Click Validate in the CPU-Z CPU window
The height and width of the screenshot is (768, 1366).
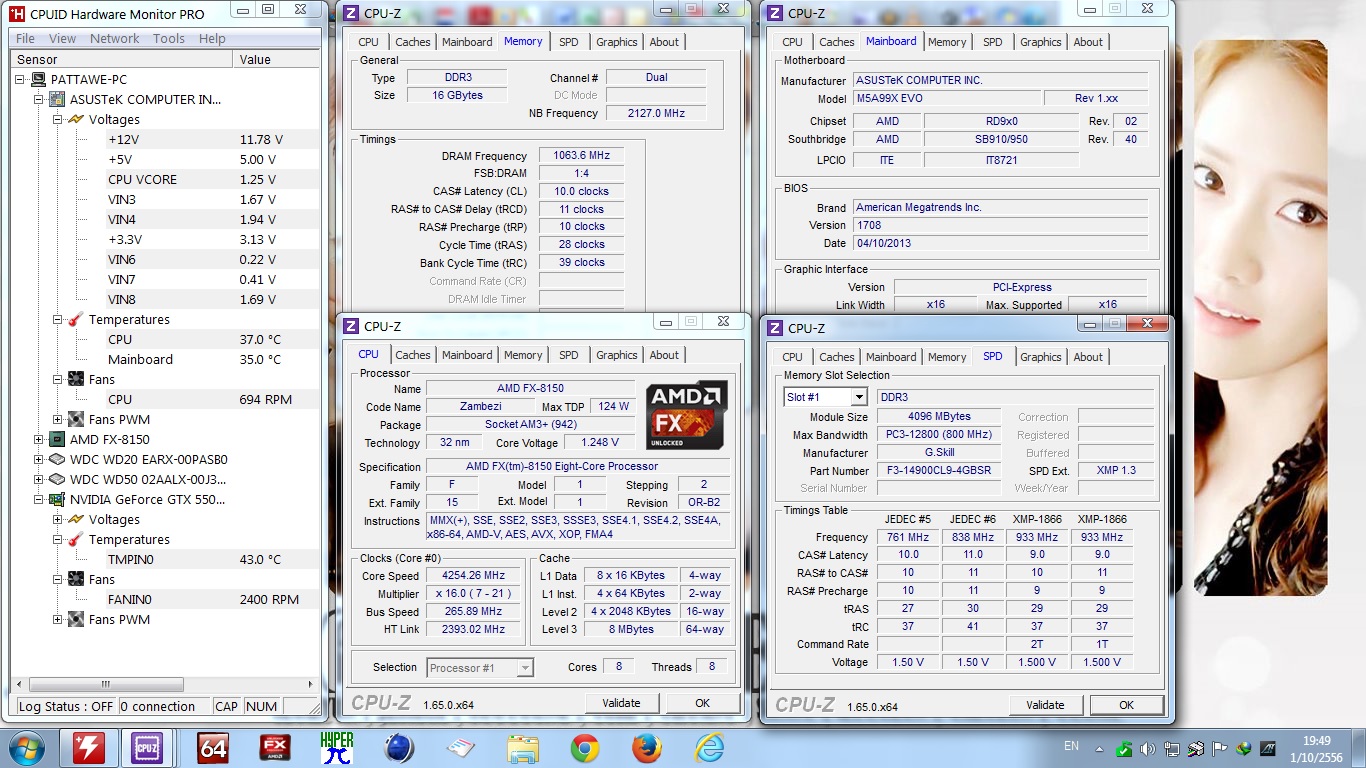click(621, 703)
